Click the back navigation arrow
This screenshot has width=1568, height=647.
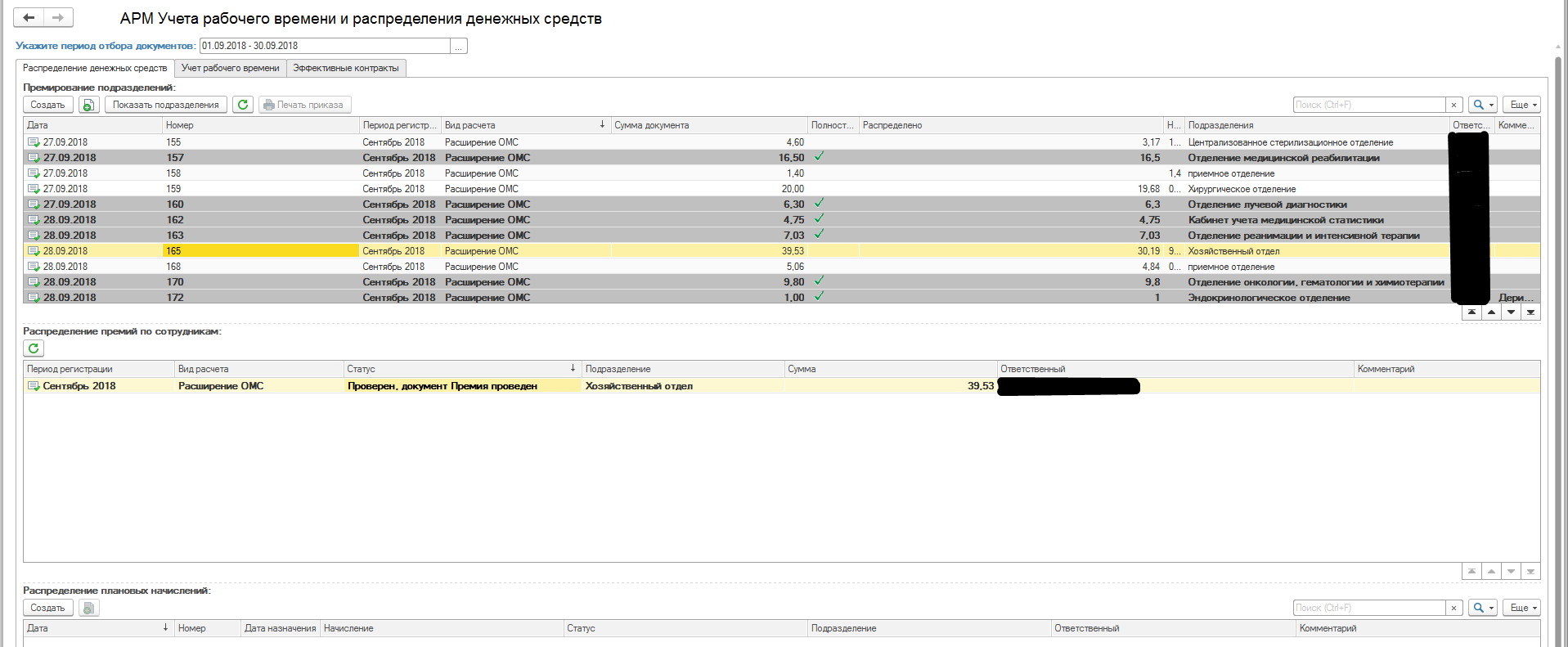tap(29, 17)
